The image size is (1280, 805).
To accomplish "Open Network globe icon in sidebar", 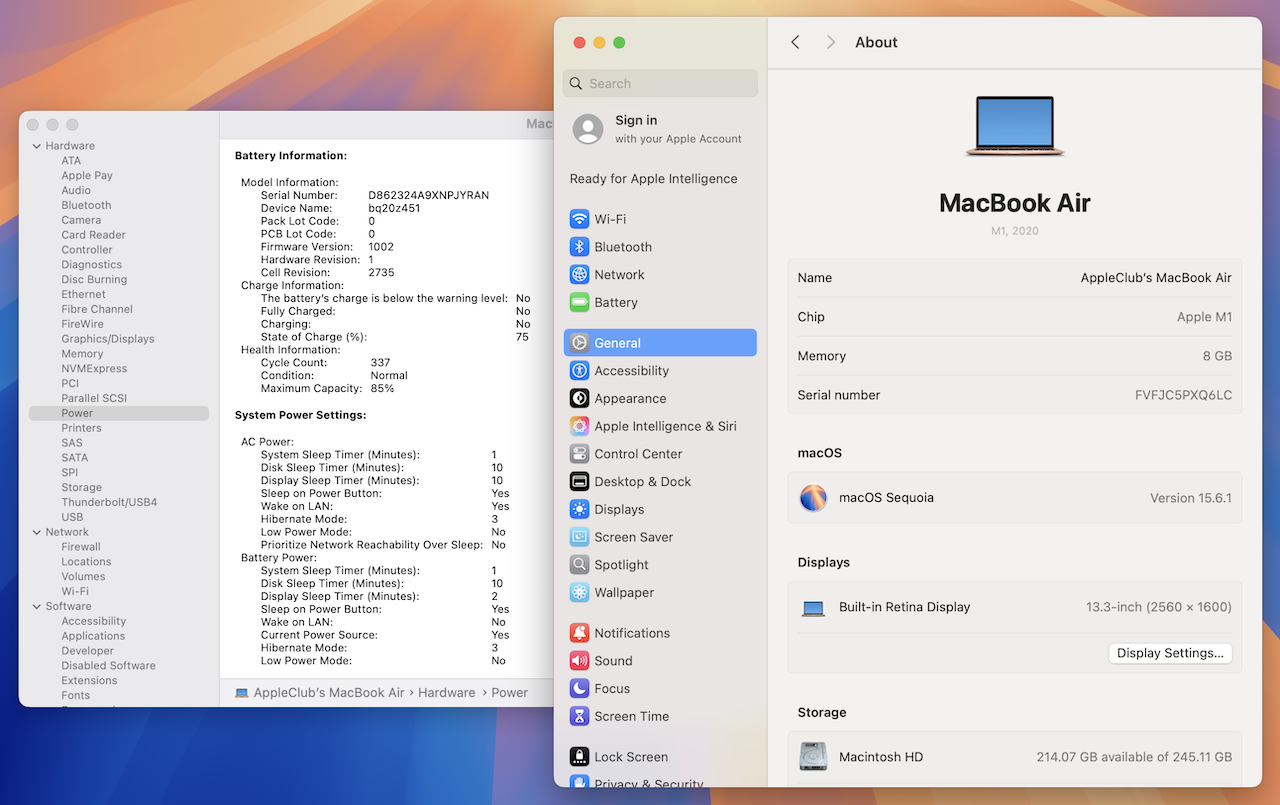I will pos(579,275).
